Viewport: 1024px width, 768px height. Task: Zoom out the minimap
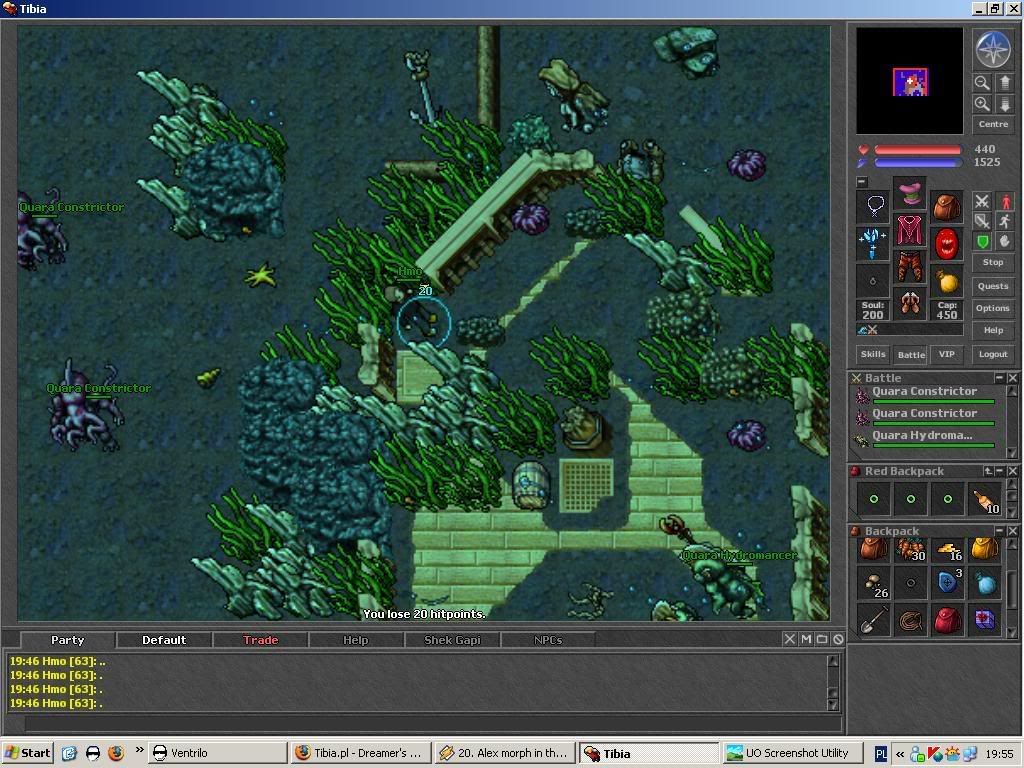tap(982, 83)
